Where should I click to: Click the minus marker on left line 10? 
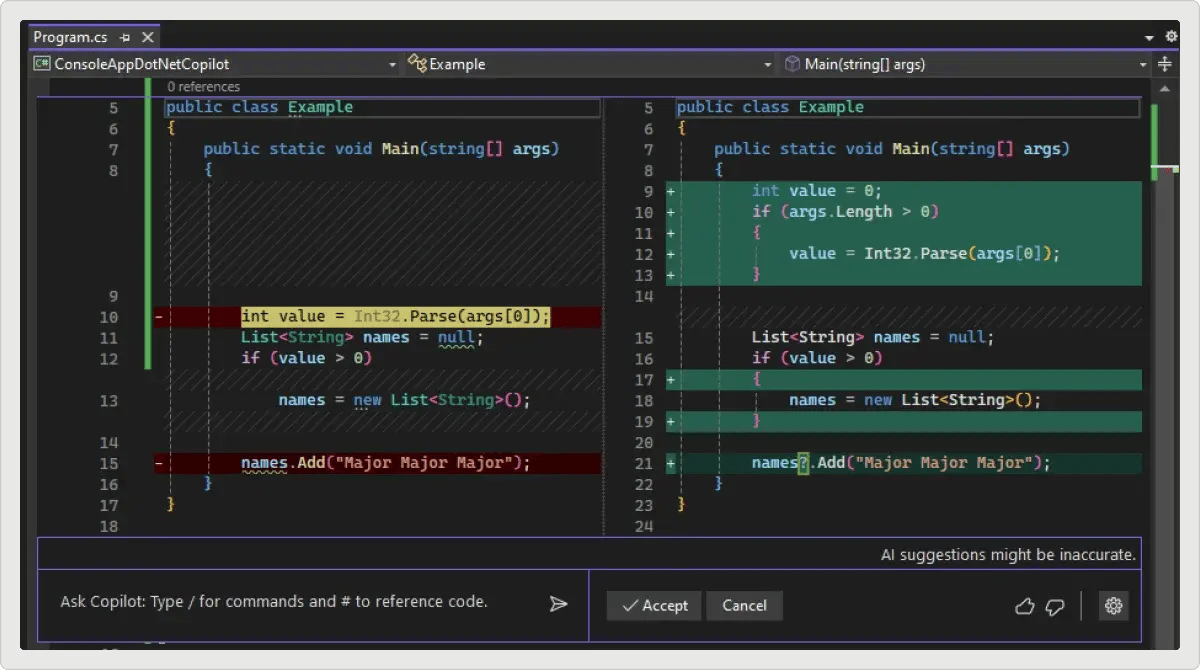click(159, 317)
